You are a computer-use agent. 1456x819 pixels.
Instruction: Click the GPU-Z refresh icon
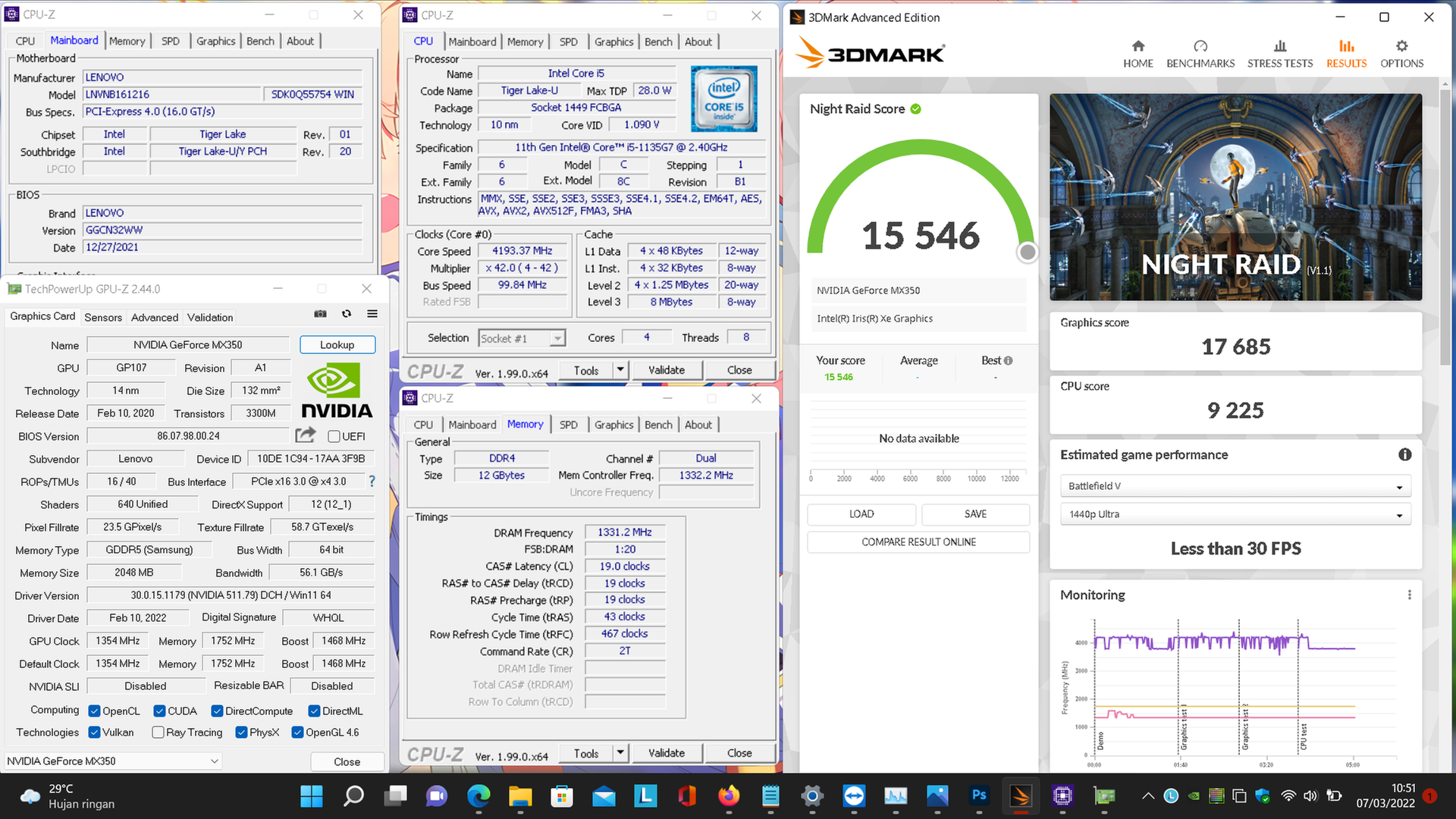point(347,314)
